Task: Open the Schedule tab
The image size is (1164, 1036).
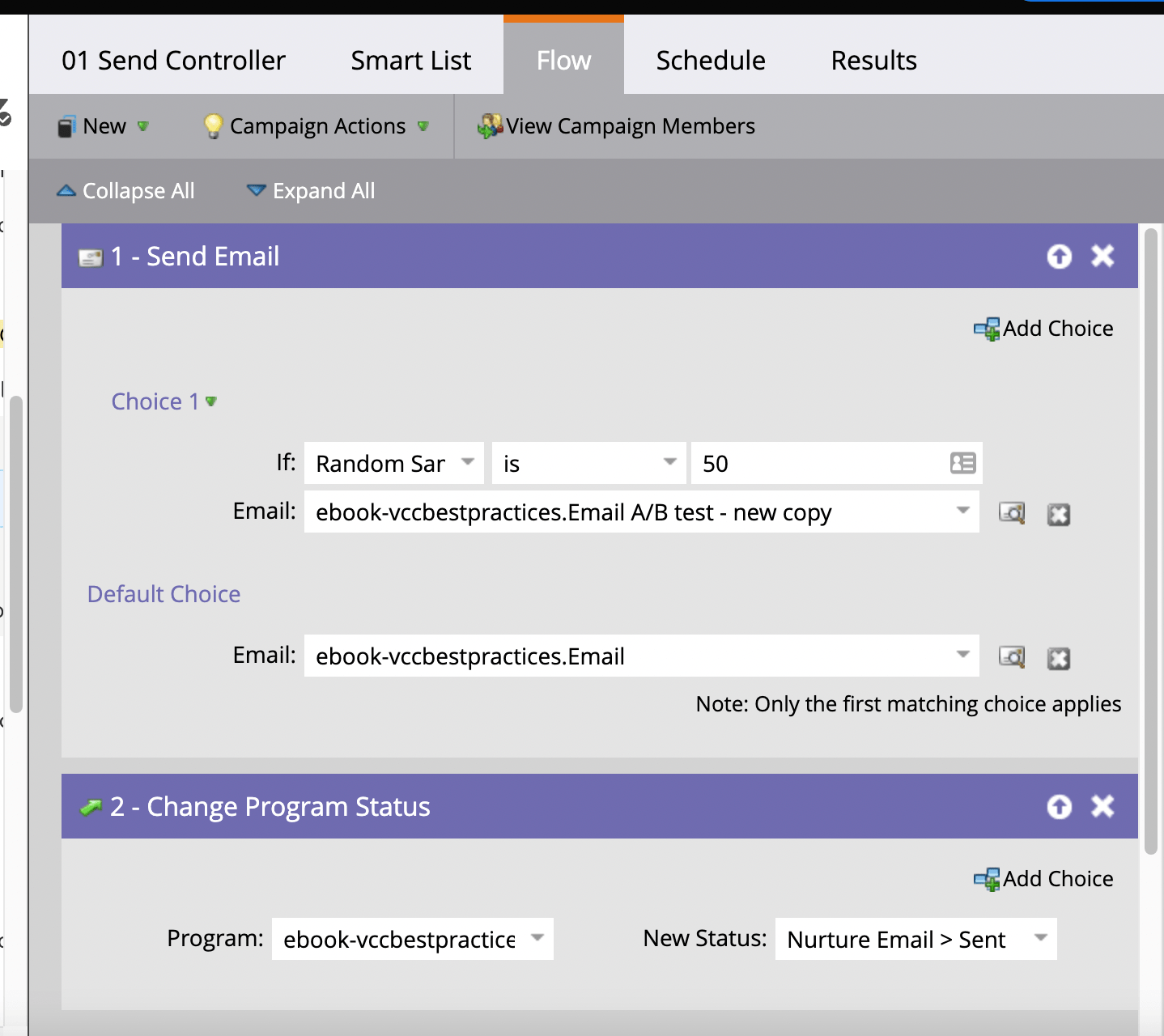Action: (x=710, y=61)
